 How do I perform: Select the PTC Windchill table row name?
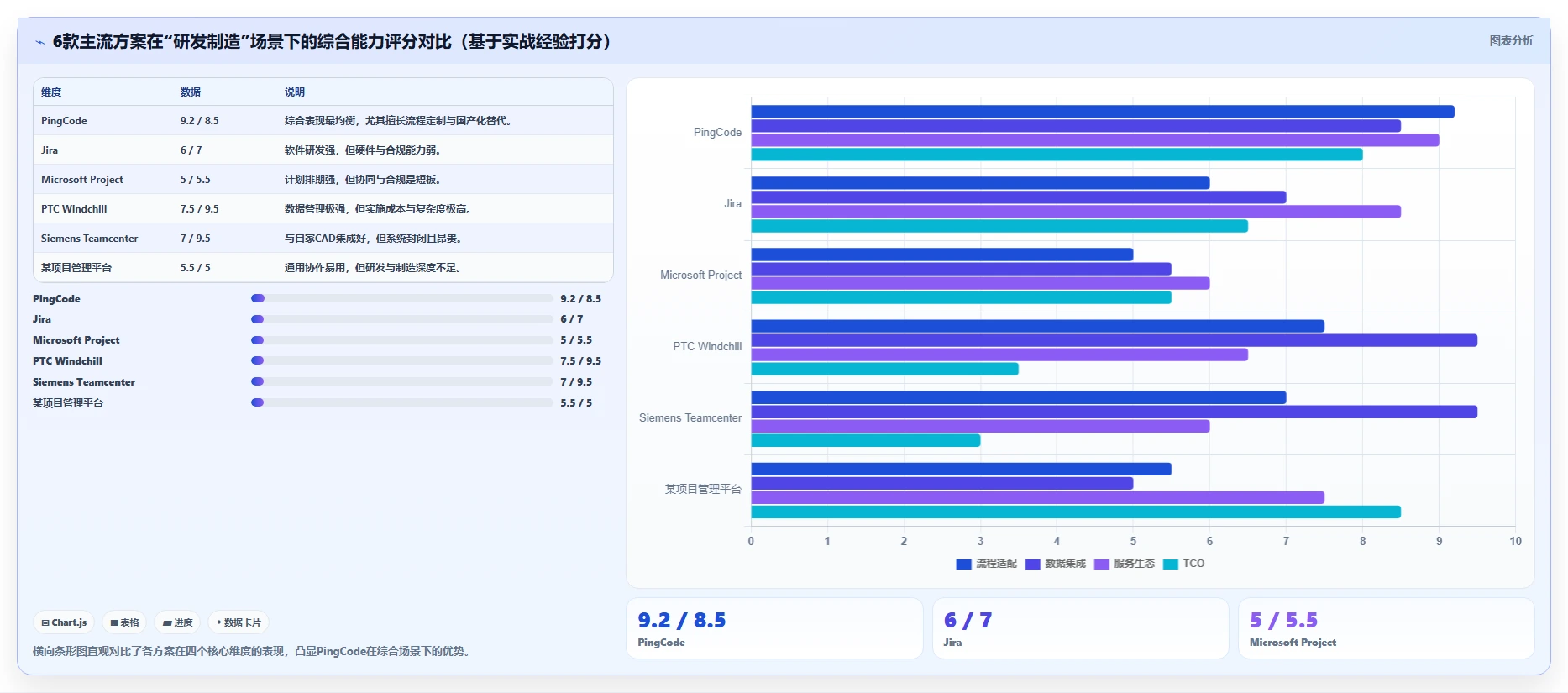point(74,209)
